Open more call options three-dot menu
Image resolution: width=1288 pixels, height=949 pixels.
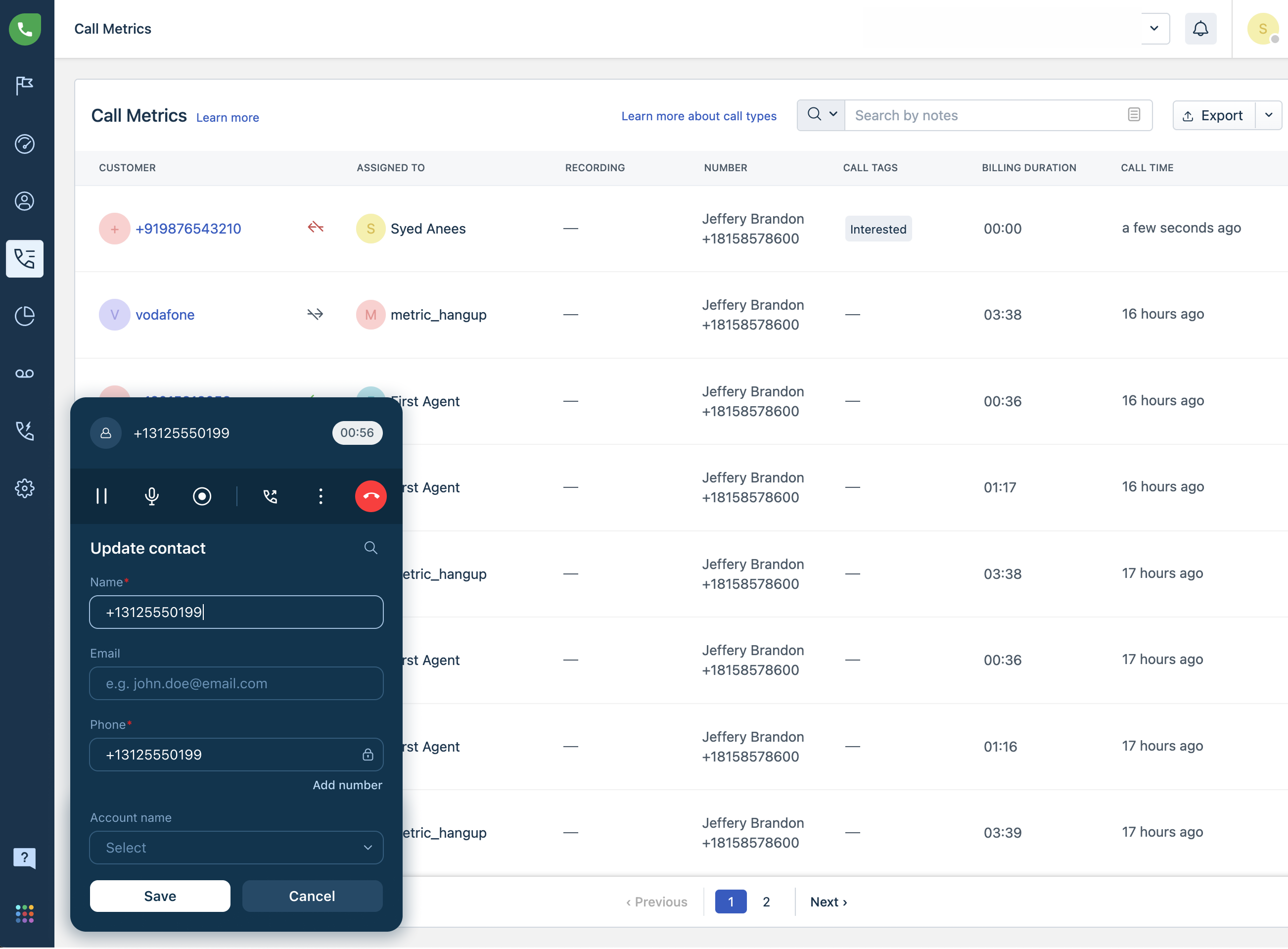[x=321, y=496]
